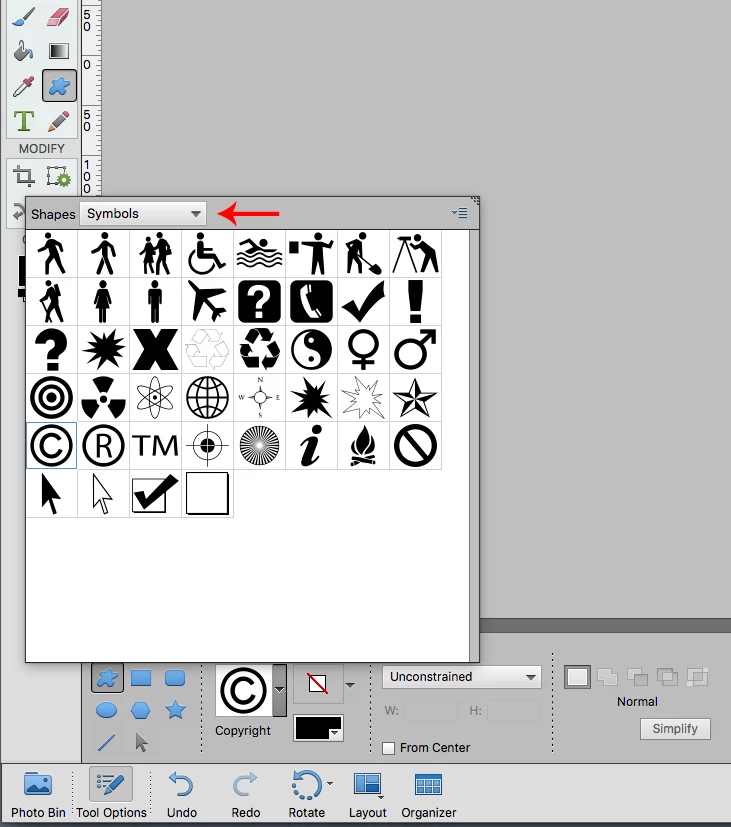
Task: Choose the atom shape
Action: click(x=155, y=397)
